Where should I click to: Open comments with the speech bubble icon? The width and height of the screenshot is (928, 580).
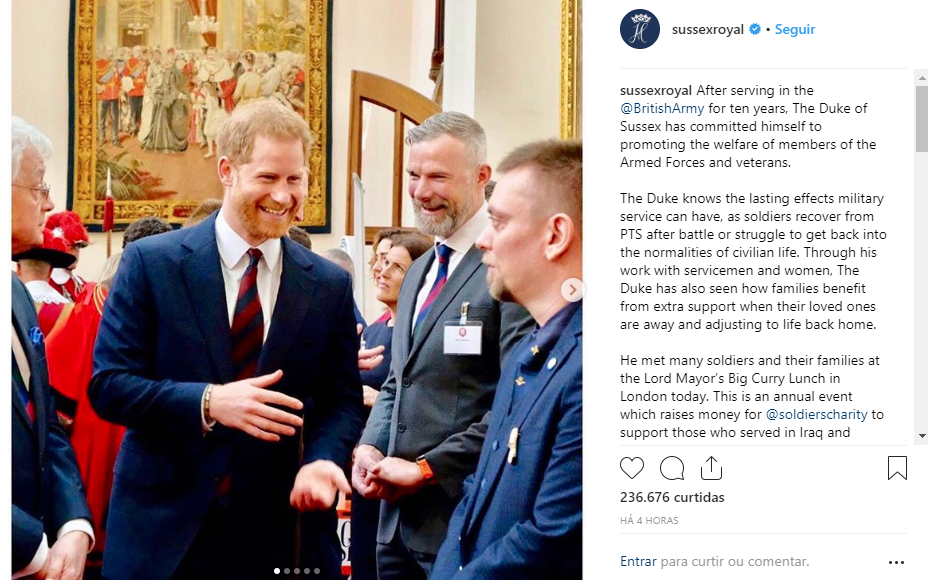pyautogui.click(x=672, y=468)
